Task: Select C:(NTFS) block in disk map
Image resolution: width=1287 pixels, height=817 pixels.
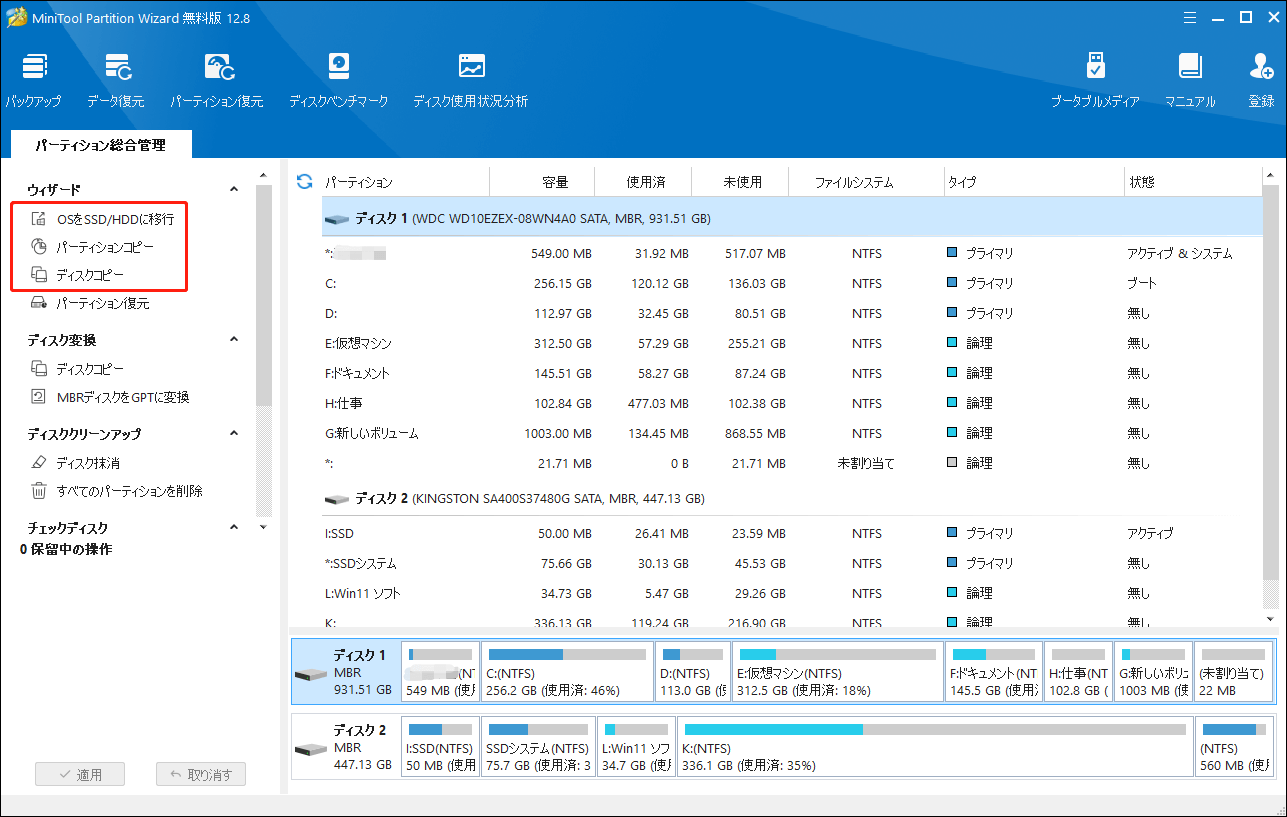Action: click(567, 672)
